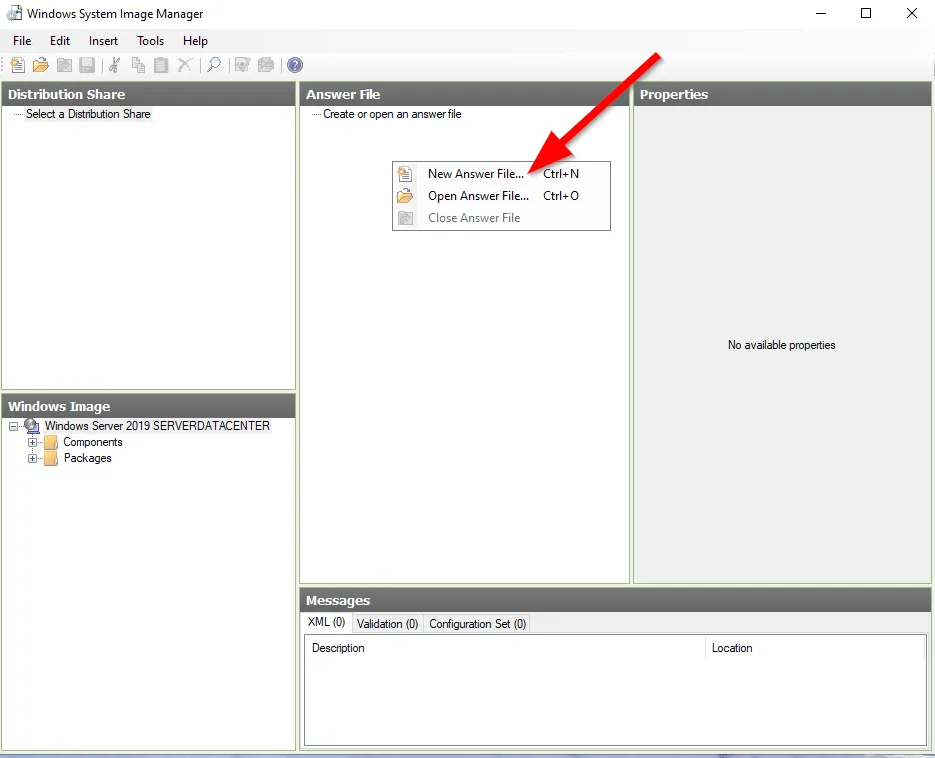Collapse the Windows Server 2019 SERVERDATACENTER node
Image resolution: width=935 pixels, height=758 pixels.
[x=13, y=426]
